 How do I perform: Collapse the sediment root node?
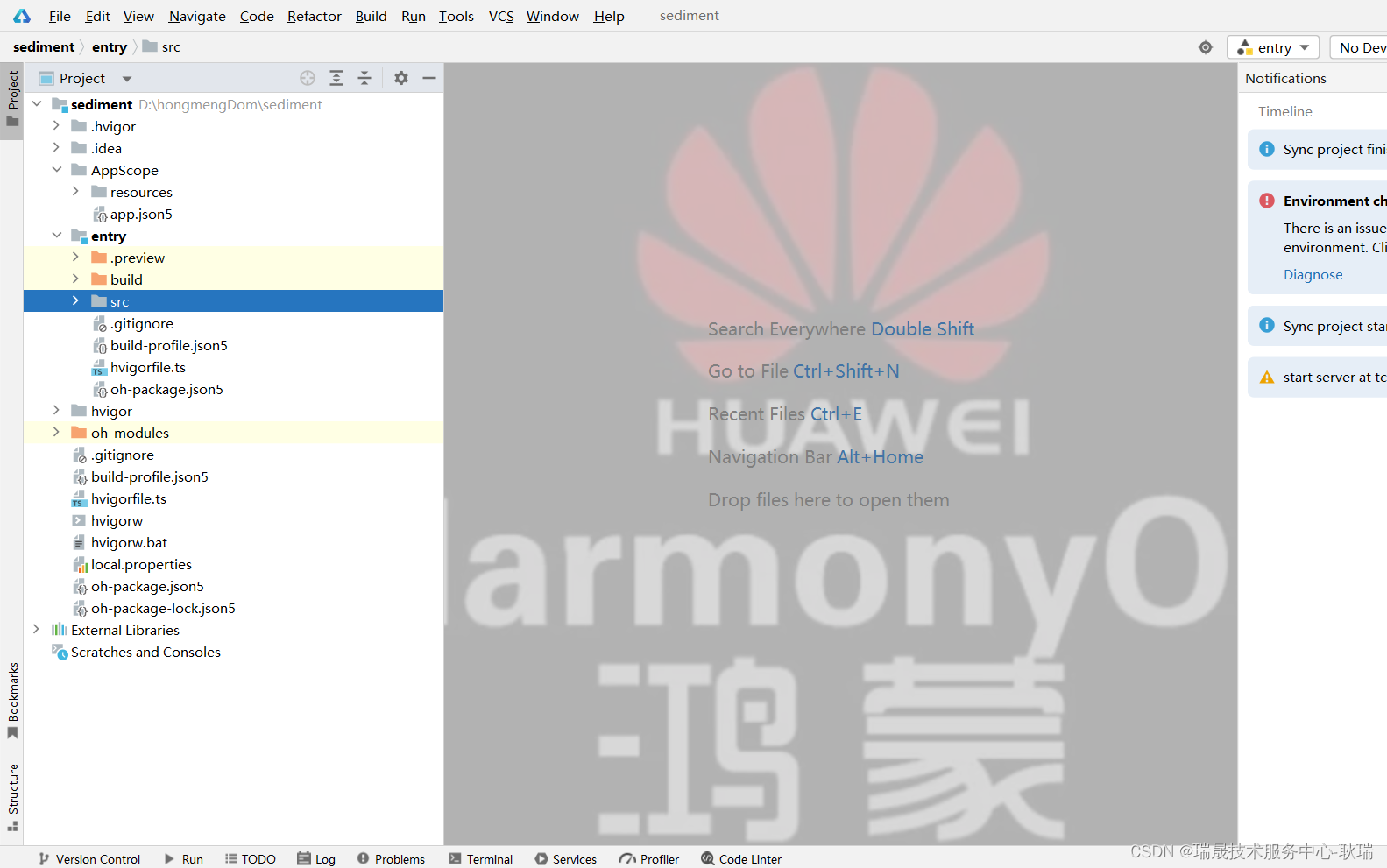point(37,104)
